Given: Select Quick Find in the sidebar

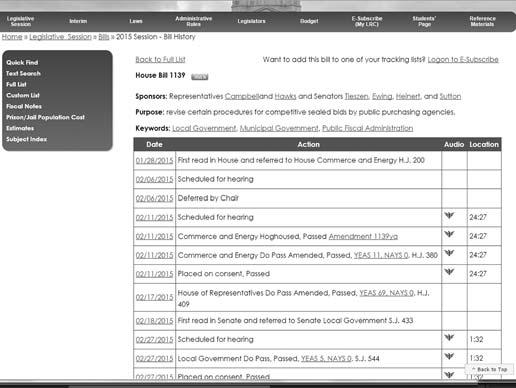Looking at the screenshot, I should (22, 62).
